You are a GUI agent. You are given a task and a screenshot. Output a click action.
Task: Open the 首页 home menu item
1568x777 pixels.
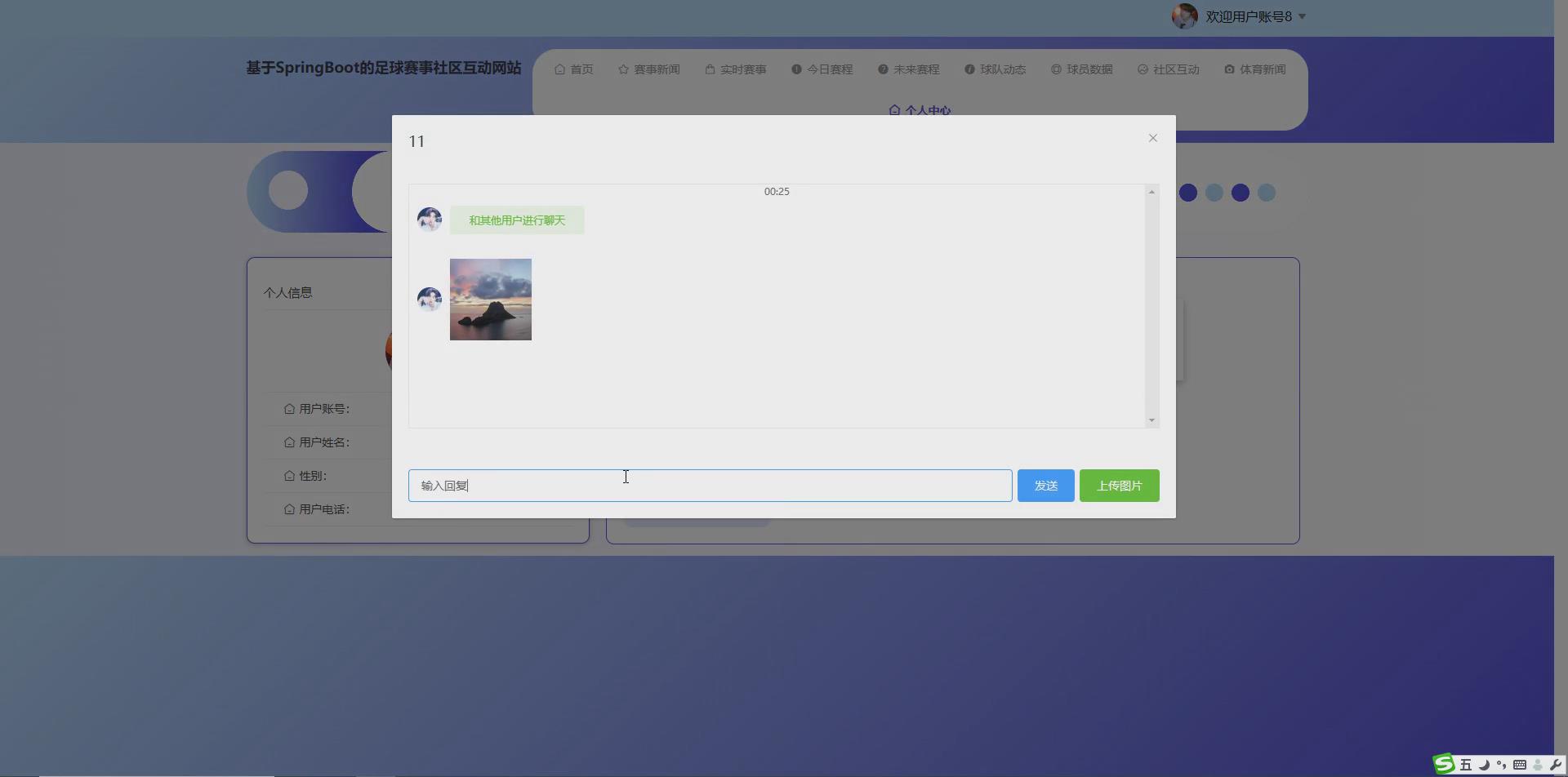point(573,69)
